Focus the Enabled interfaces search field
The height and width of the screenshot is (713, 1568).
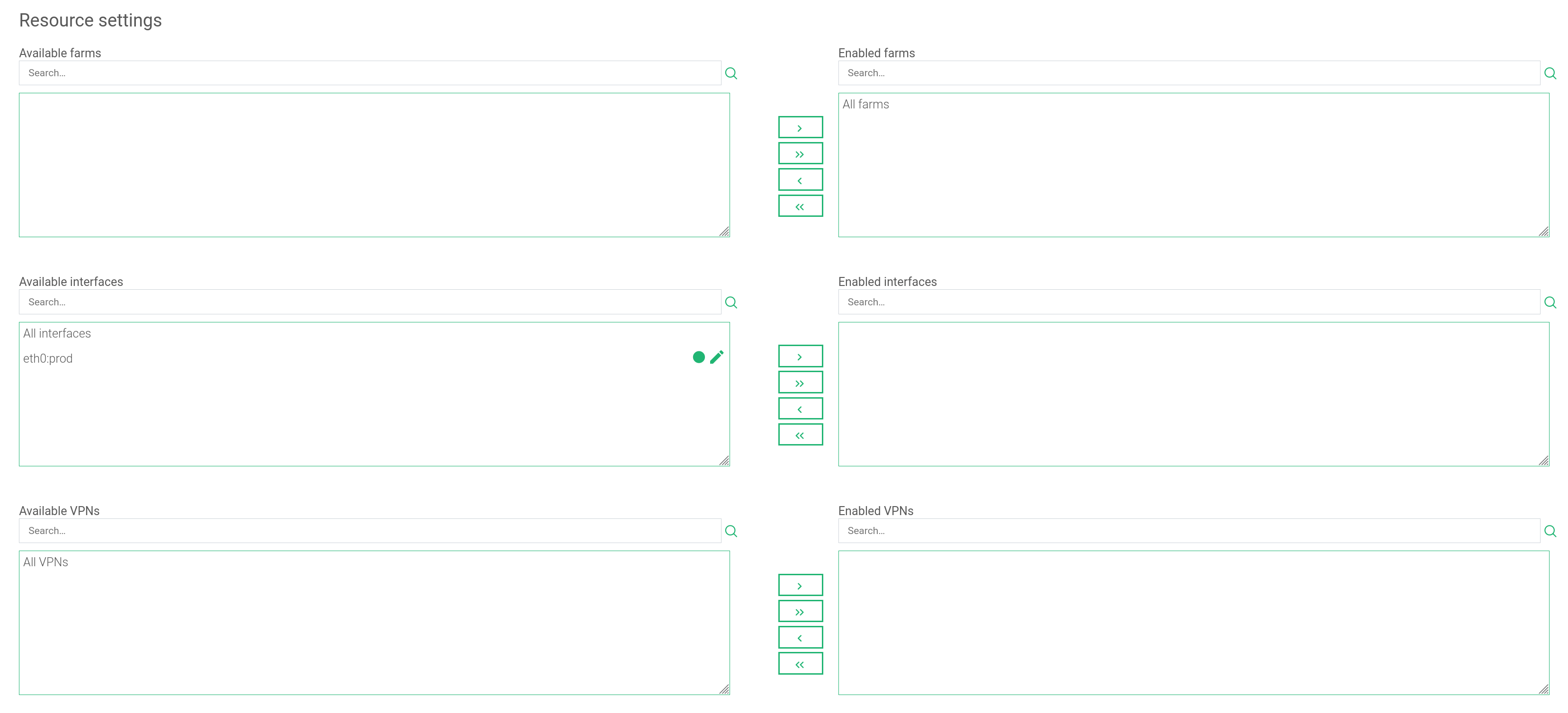coord(1189,302)
